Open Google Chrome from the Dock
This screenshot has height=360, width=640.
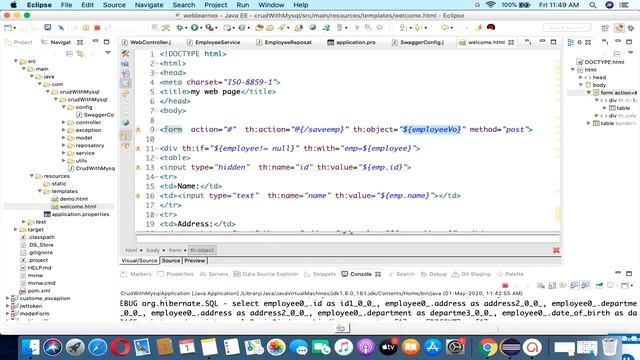pyautogui.click(x=487, y=348)
